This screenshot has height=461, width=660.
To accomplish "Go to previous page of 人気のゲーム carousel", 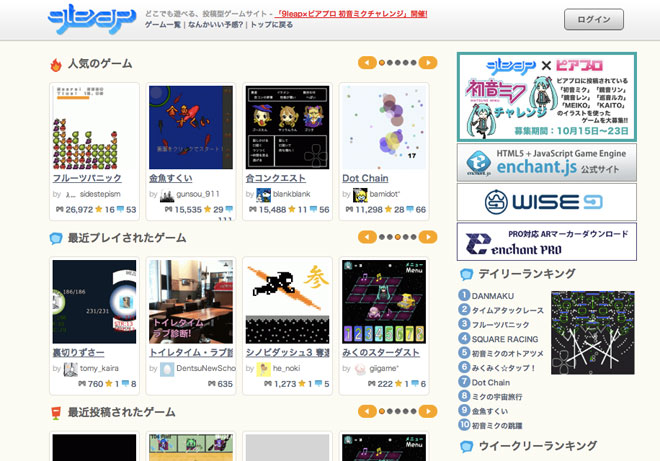I will click(367, 63).
